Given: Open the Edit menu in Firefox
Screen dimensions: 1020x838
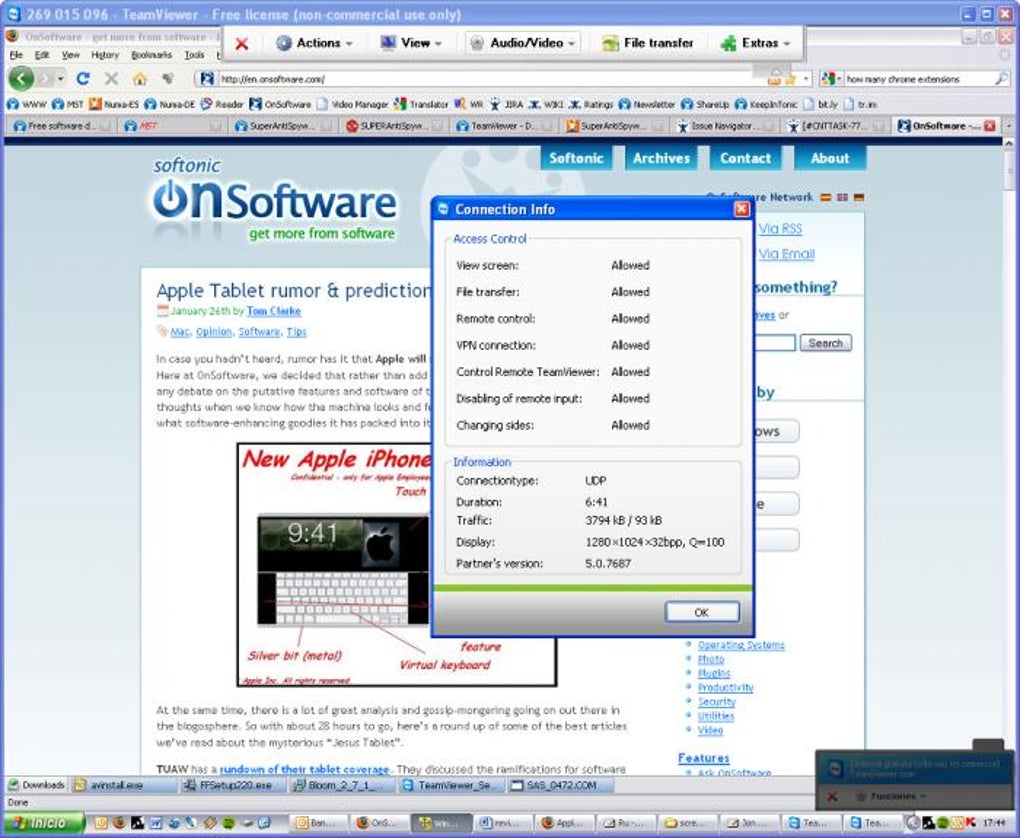Looking at the screenshot, I should [x=42, y=55].
